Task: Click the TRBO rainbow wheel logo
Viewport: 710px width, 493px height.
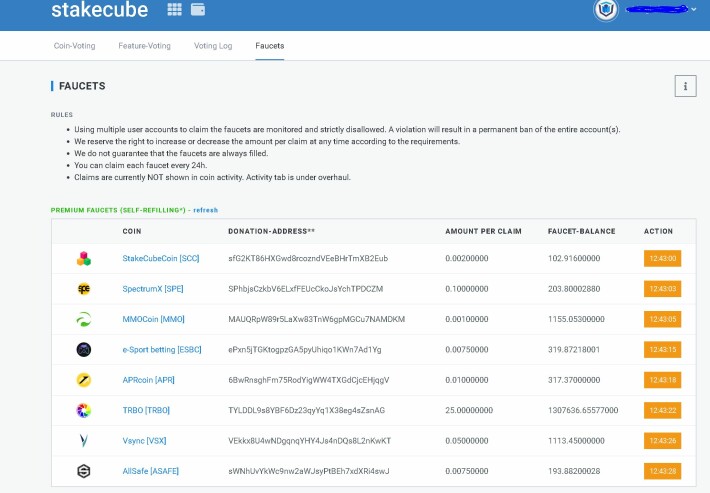Action: point(84,410)
